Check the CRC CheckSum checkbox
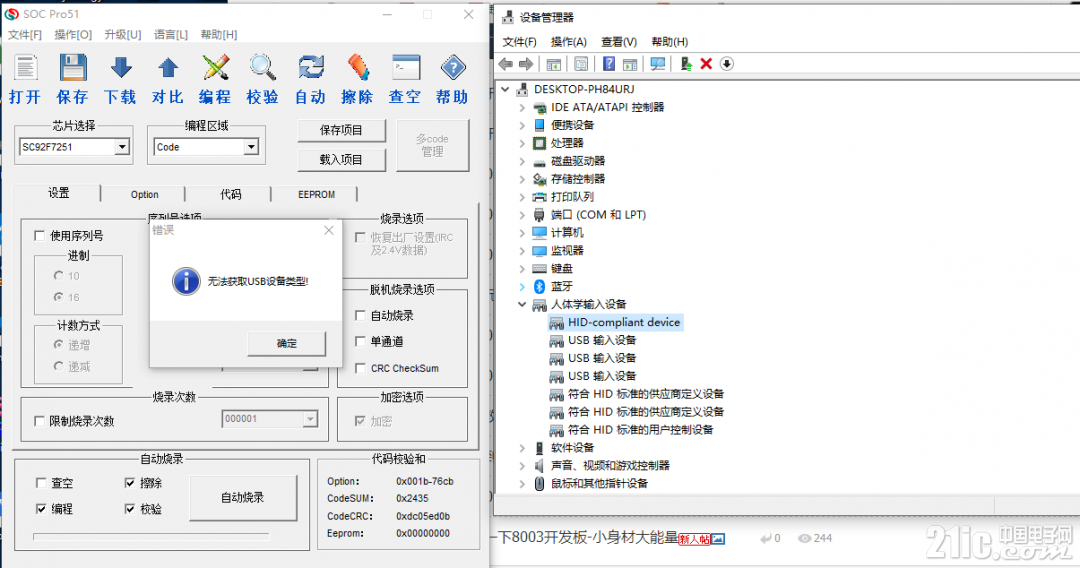1080x568 pixels. pyautogui.click(x=360, y=368)
